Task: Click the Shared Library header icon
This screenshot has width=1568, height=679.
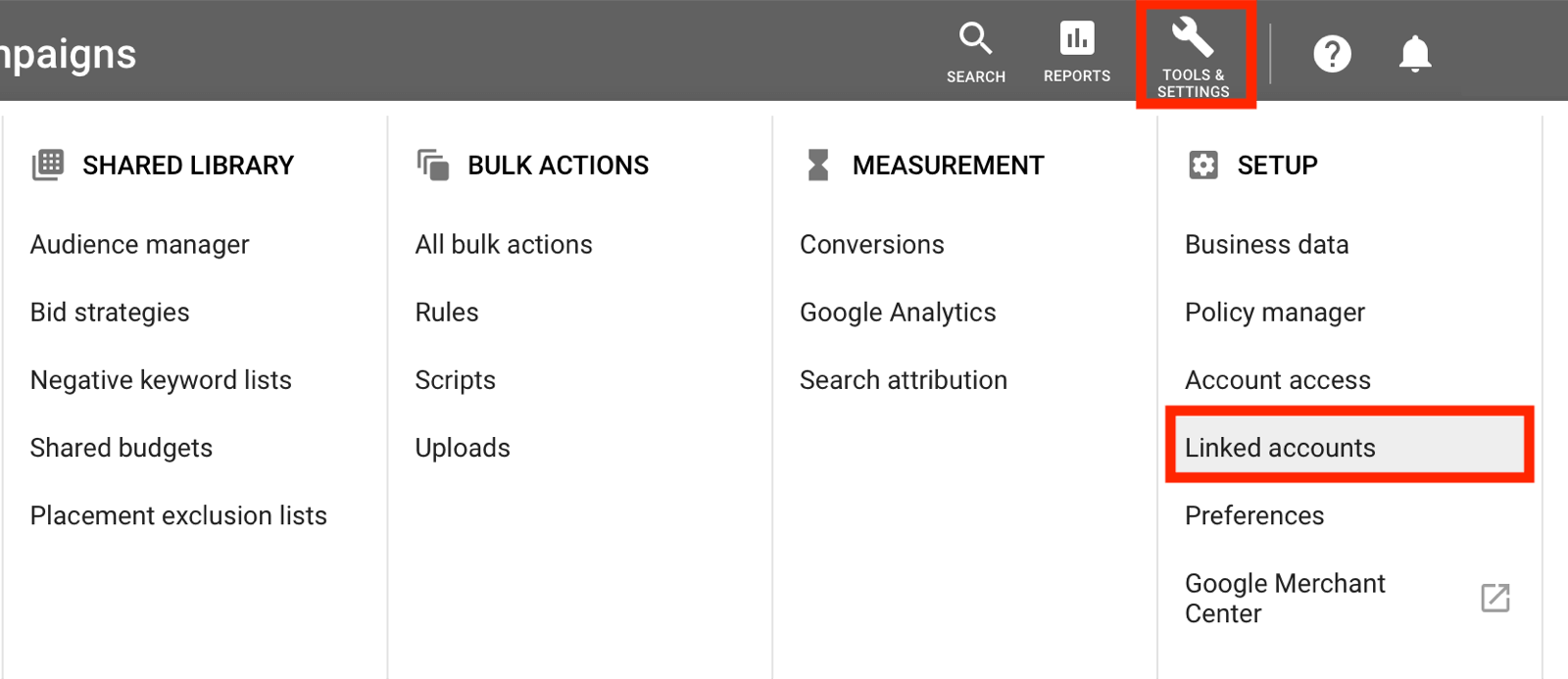Action: tap(48, 165)
